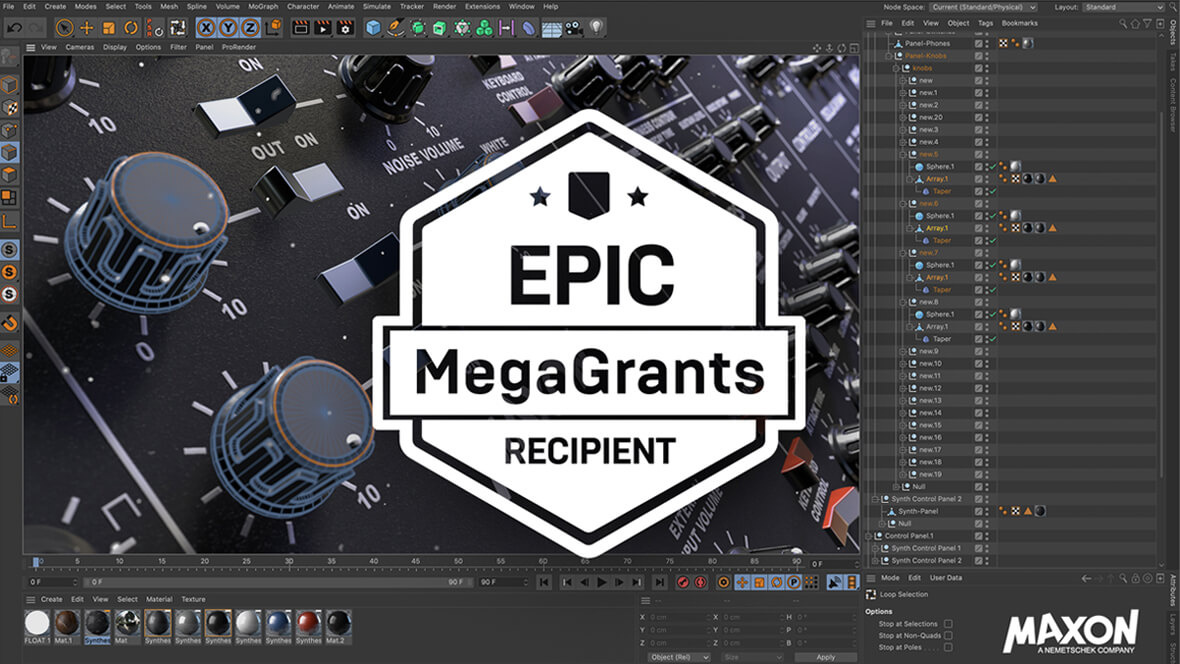Image resolution: width=1180 pixels, height=664 pixels.
Task: Add a Light object from toolbar
Action: (x=596, y=27)
